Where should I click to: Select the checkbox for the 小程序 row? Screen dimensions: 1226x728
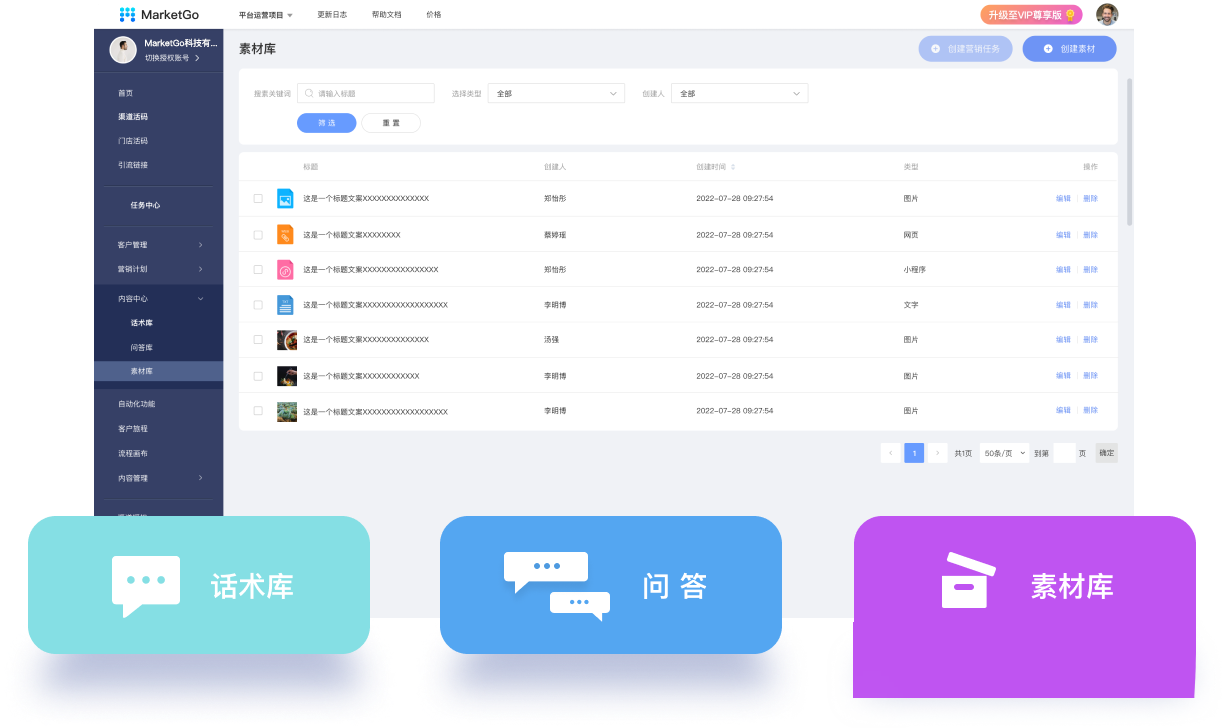258,269
